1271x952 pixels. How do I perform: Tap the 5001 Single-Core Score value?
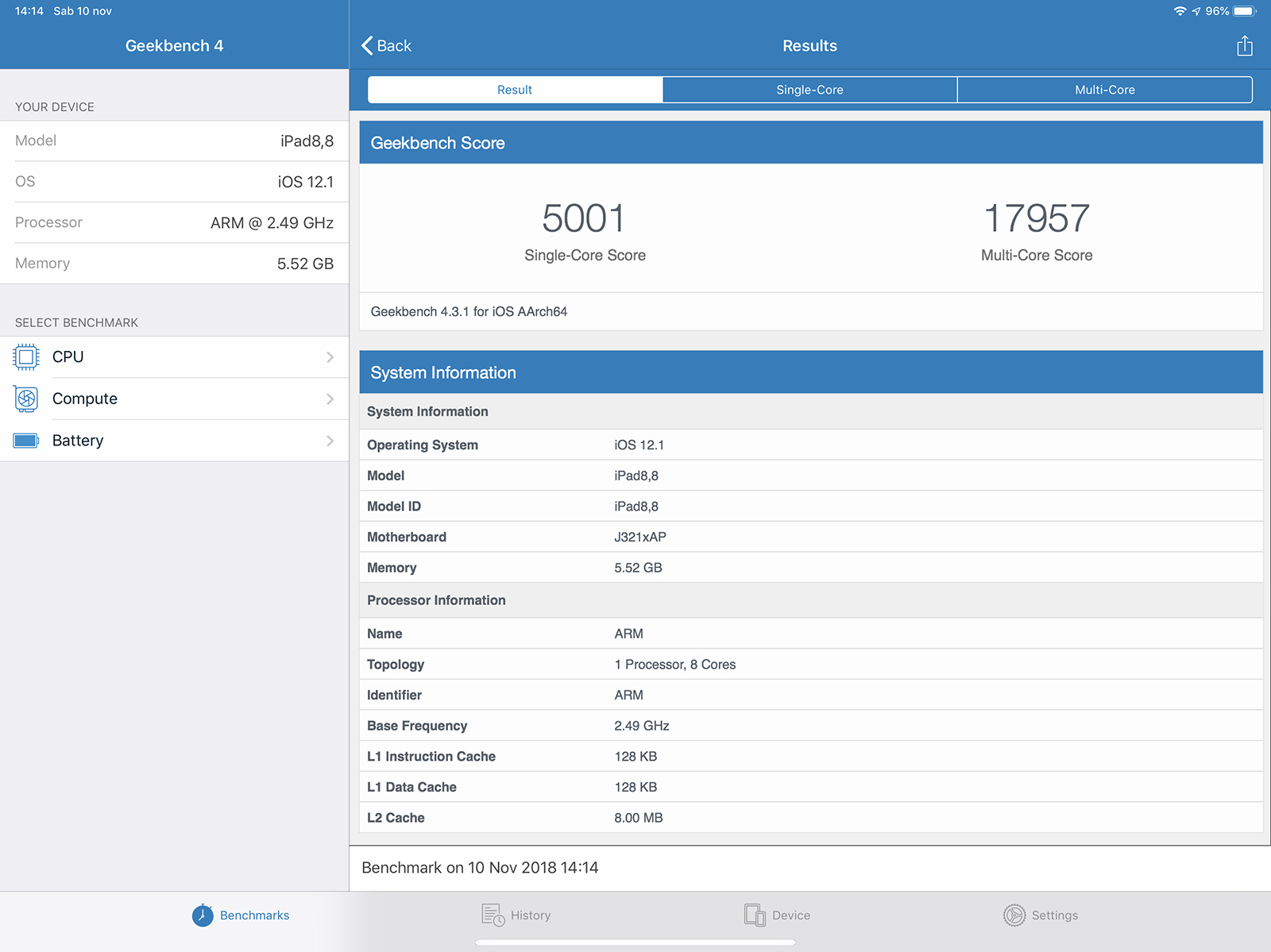click(584, 218)
